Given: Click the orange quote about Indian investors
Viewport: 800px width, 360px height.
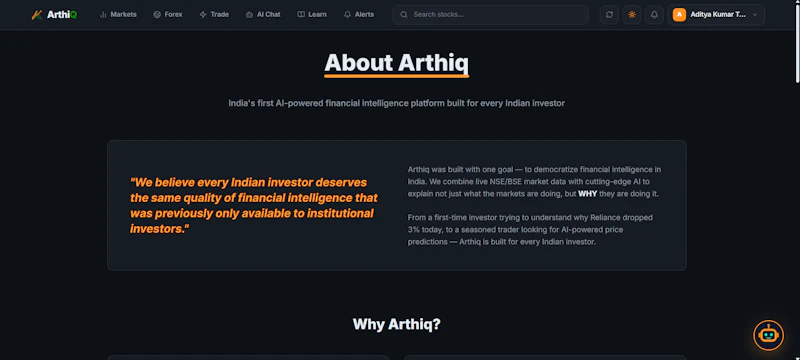Looking at the screenshot, I should [254, 205].
